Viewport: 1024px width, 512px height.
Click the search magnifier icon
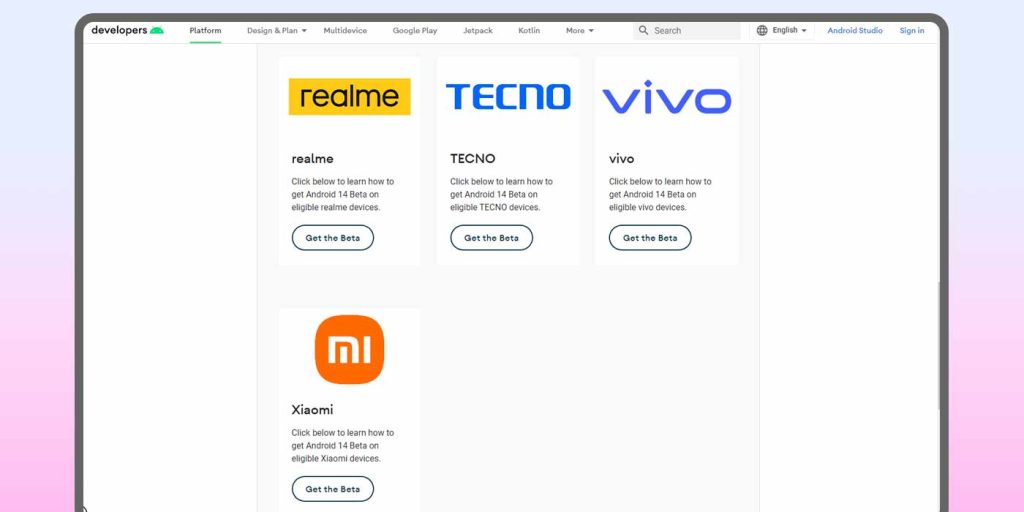point(643,30)
